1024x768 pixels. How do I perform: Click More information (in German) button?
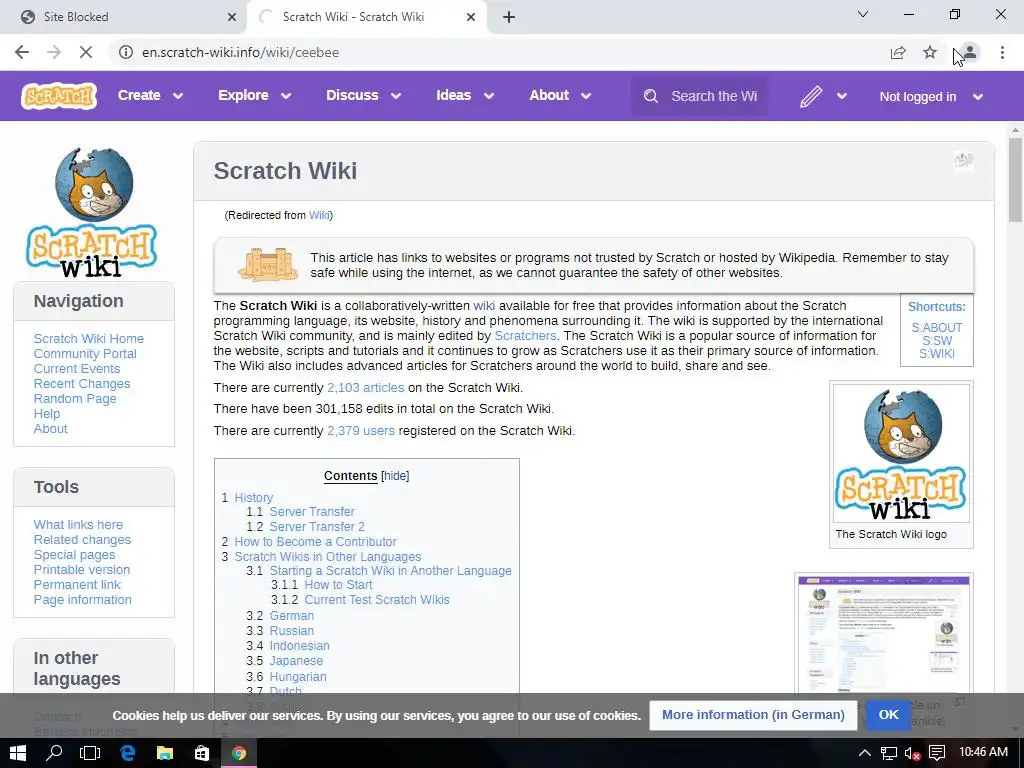point(753,714)
